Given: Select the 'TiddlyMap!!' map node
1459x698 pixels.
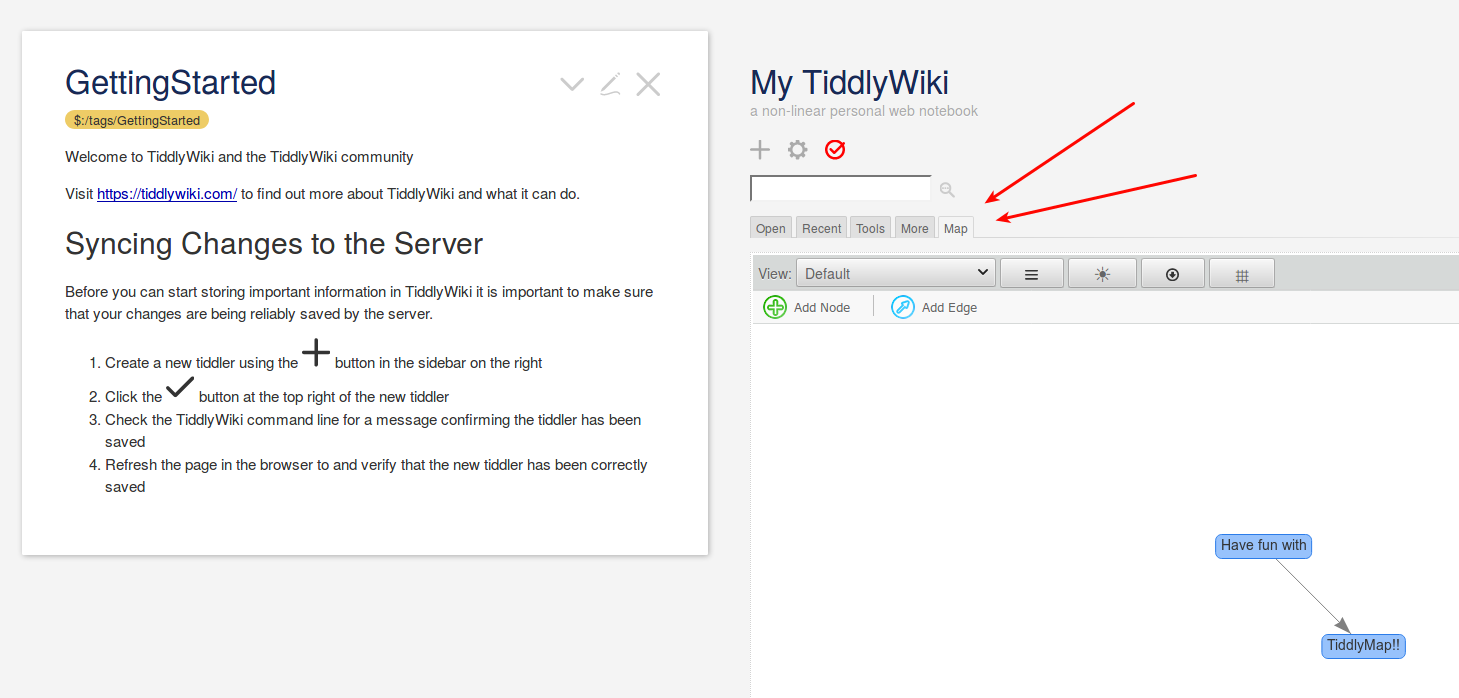Looking at the screenshot, I should click(1364, 646).
